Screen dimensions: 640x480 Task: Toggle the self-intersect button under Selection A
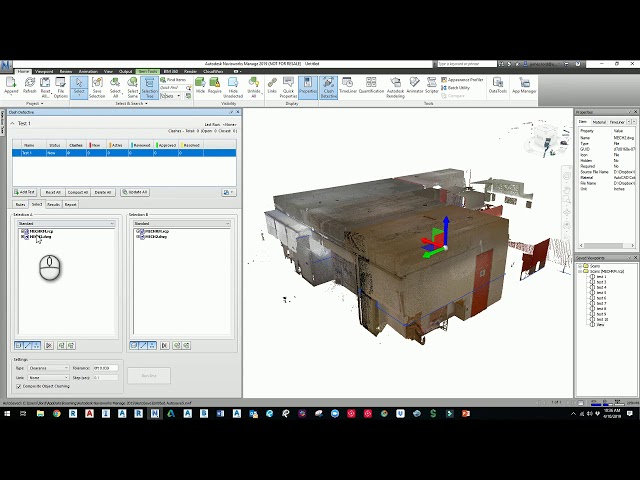[x=49, y=346]
